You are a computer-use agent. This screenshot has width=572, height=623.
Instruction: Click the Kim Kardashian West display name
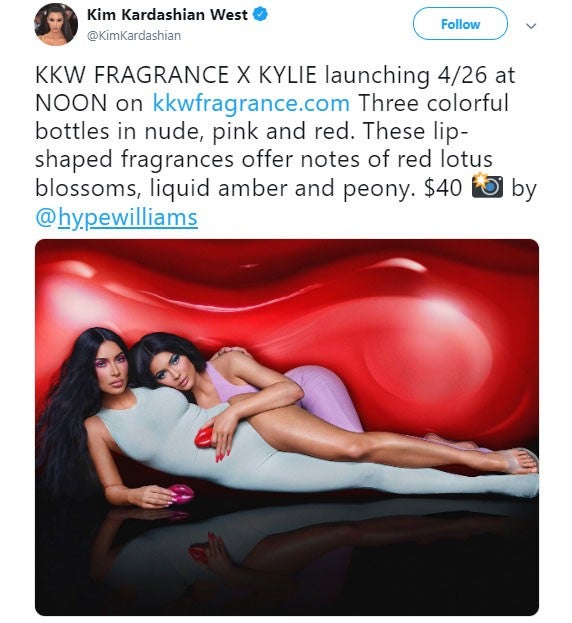tap(167, 15)
